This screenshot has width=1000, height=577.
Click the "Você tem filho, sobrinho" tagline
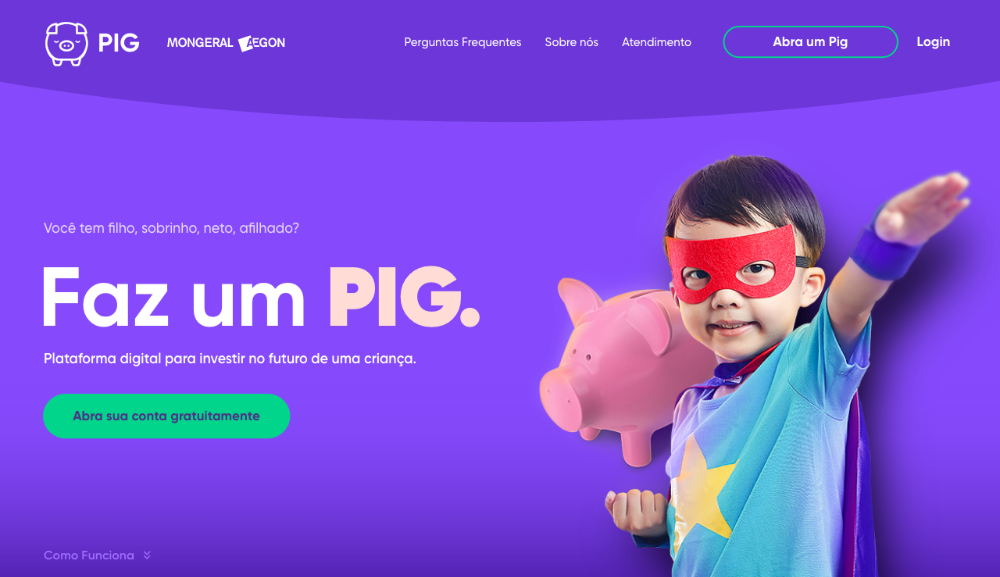coord(171,228)
